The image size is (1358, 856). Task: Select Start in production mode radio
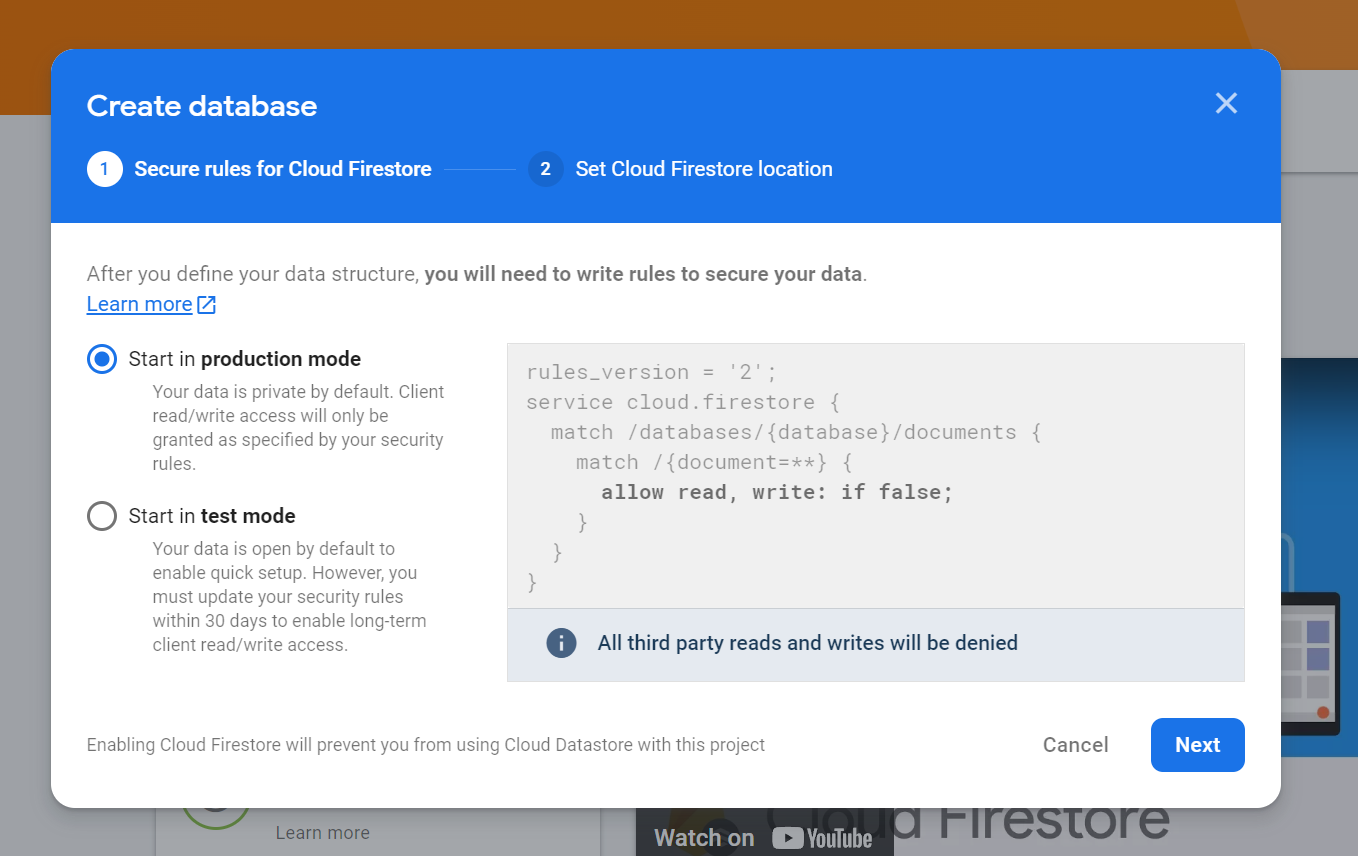coord(102,359)
